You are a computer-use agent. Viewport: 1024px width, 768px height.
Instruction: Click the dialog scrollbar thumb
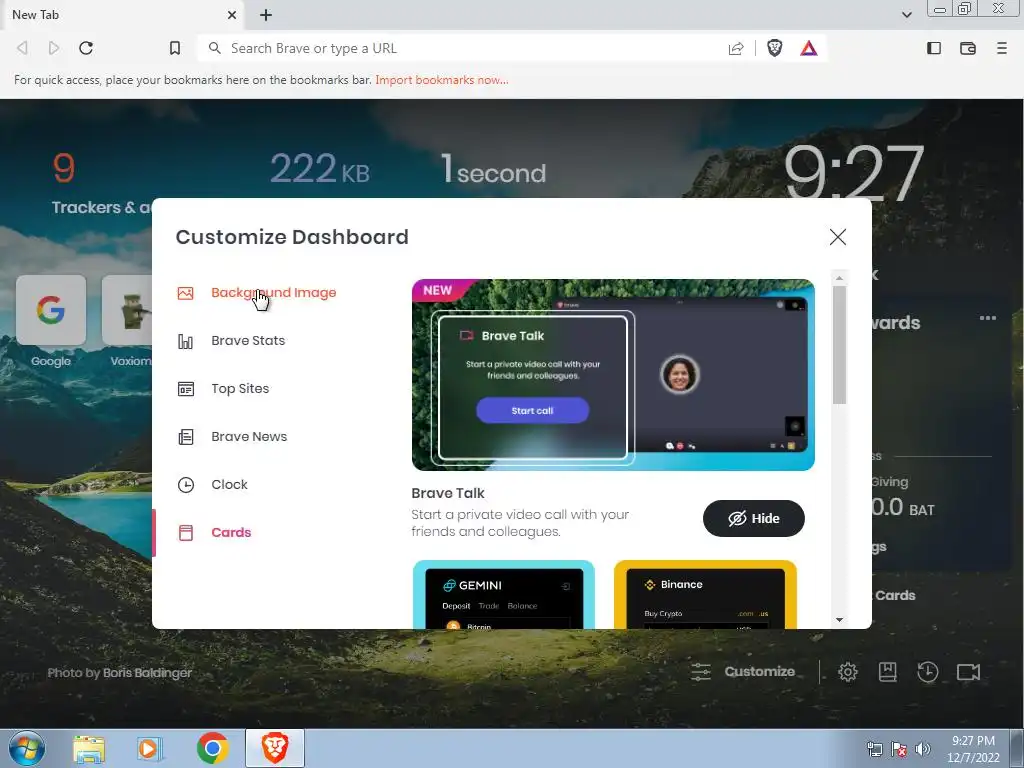click(840, 345)
